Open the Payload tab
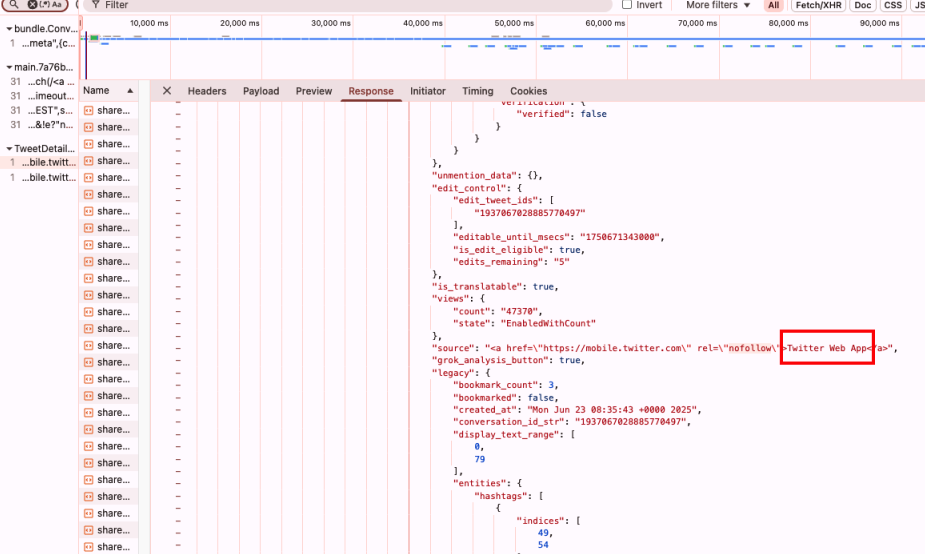 click(x=261, y=91)
